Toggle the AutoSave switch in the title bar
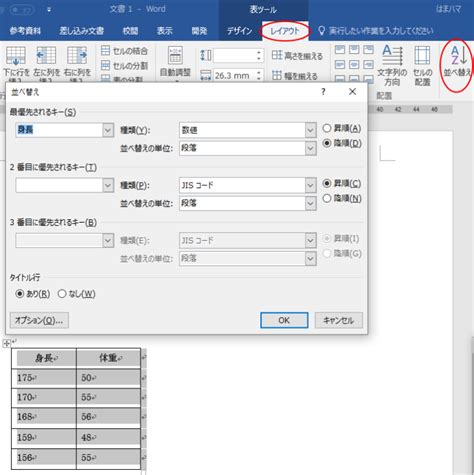The height and width of the screenshot is (475, 474). coord(21,10)
